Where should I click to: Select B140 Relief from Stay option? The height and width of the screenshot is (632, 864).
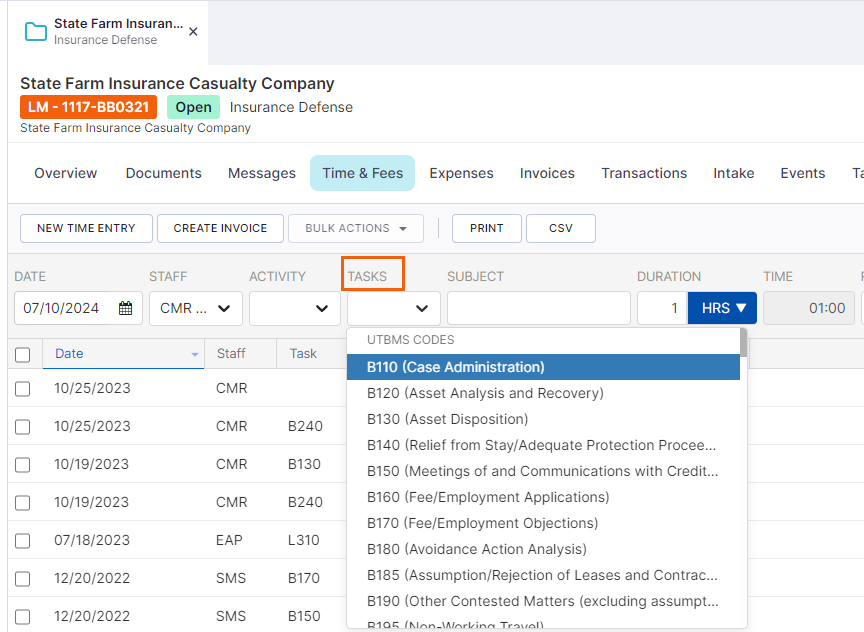[543, 445]
